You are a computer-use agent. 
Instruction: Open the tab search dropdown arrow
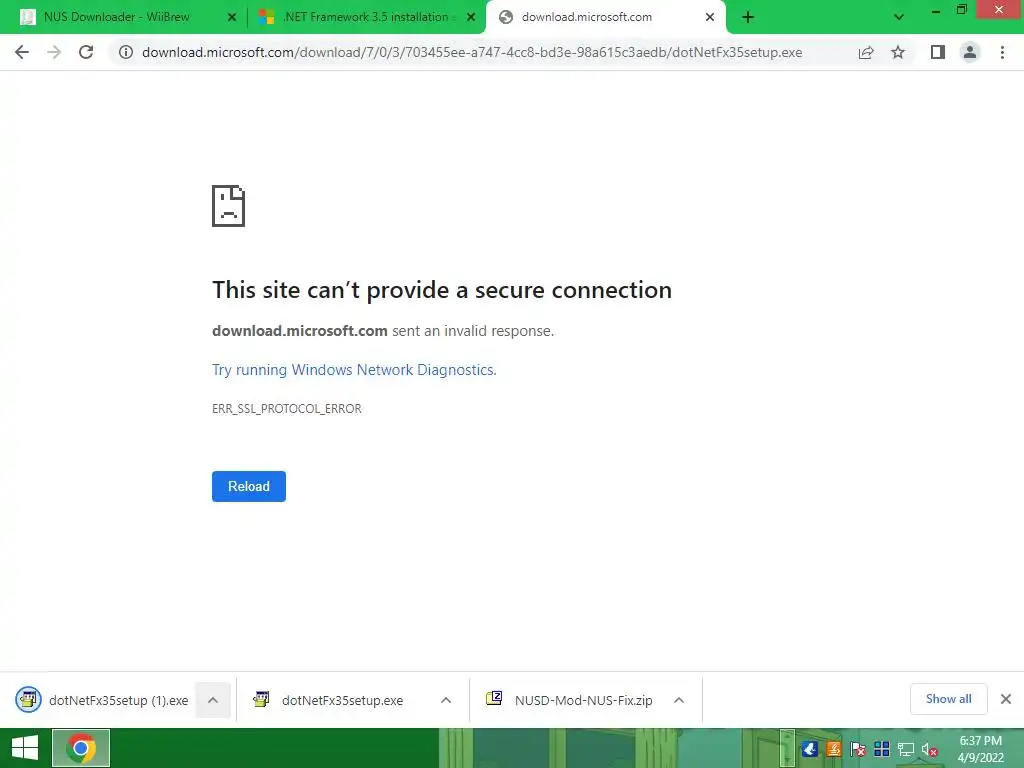(x=899, y=17)
